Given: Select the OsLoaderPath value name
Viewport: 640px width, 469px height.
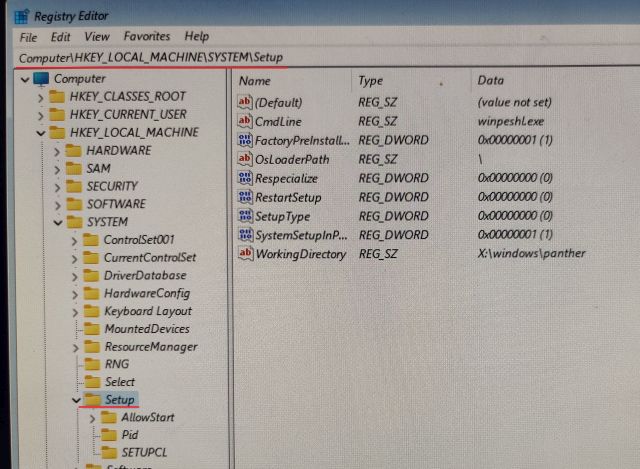Looking at the screenshot, I should 292,160.
